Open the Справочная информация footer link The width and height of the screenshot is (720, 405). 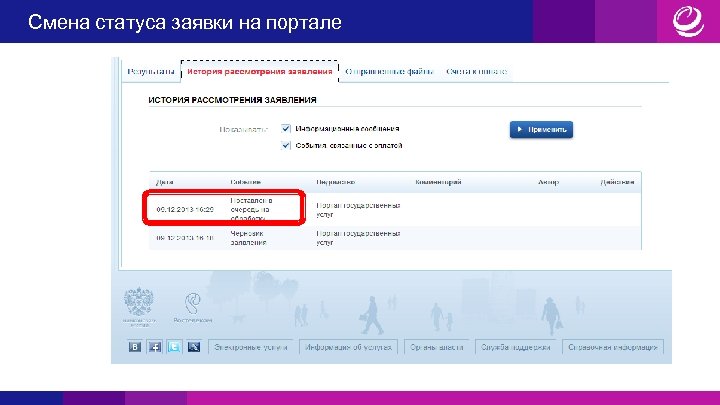pyautogui.click(x=613, y=347)
